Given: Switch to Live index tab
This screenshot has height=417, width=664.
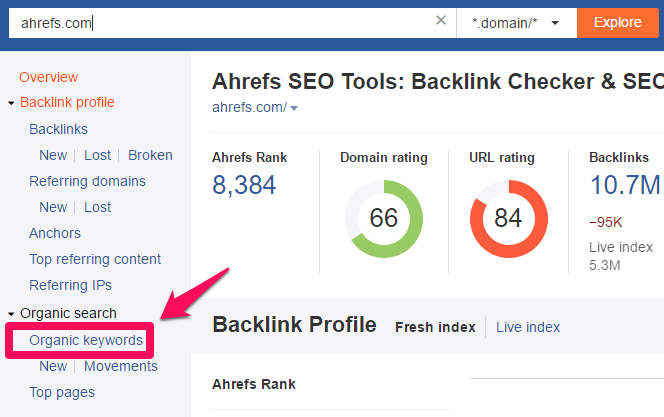Looking at the screenshot, I should click(x=528, y=327).
